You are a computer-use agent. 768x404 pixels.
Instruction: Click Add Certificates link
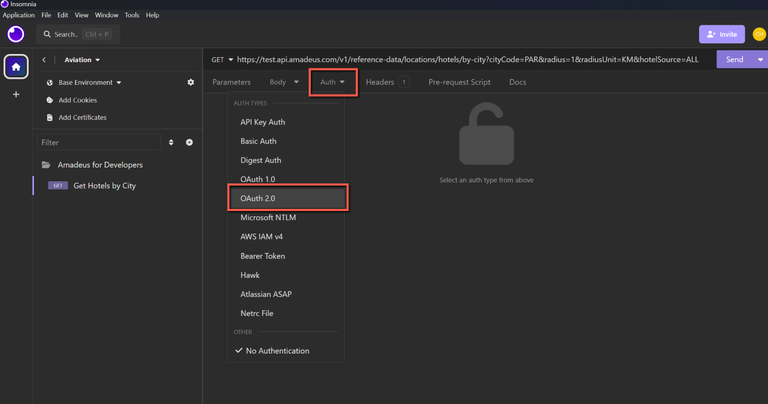(82, 117)
